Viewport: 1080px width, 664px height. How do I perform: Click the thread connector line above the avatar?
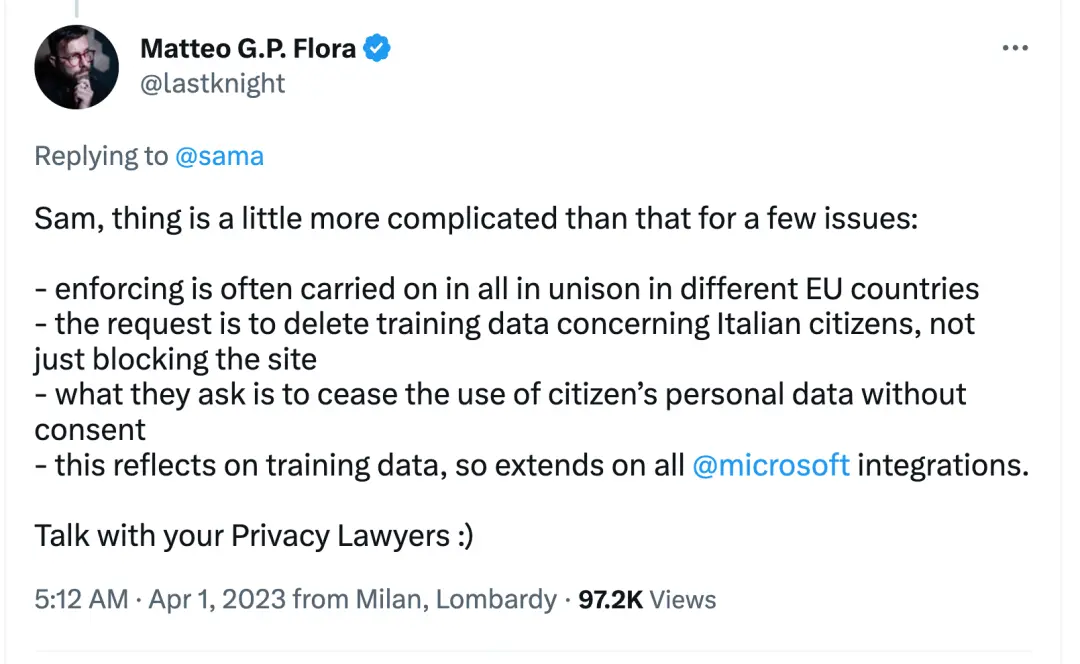pyautogui.click(x=77, y=8)
